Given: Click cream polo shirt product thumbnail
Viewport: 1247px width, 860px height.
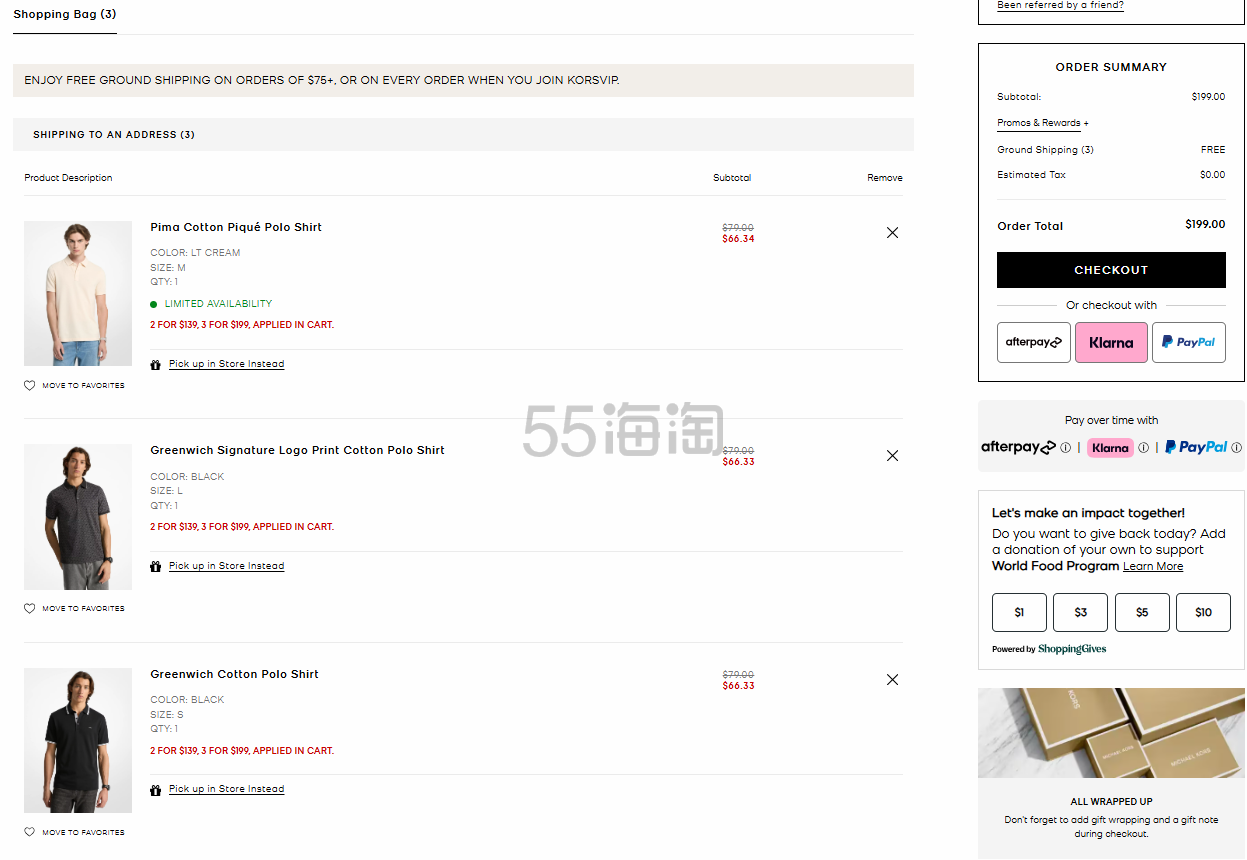Looking at the screenshot, I should coord(78,294).
